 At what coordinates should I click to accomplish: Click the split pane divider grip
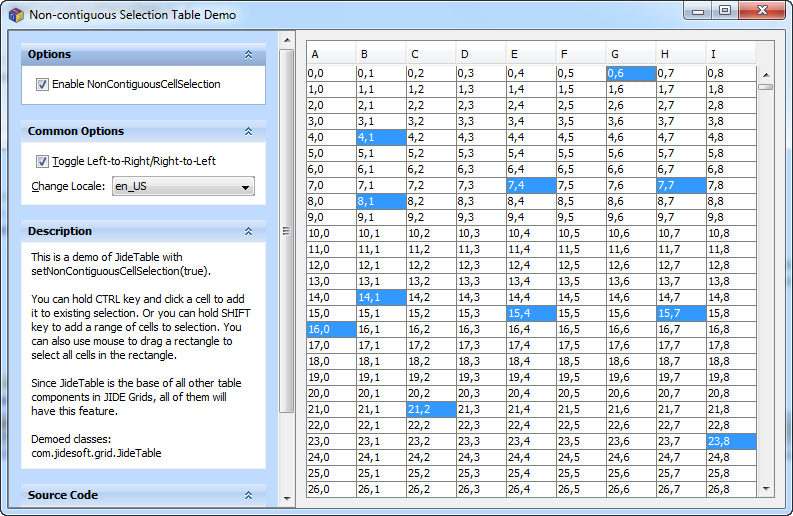[x=286, y=231]
